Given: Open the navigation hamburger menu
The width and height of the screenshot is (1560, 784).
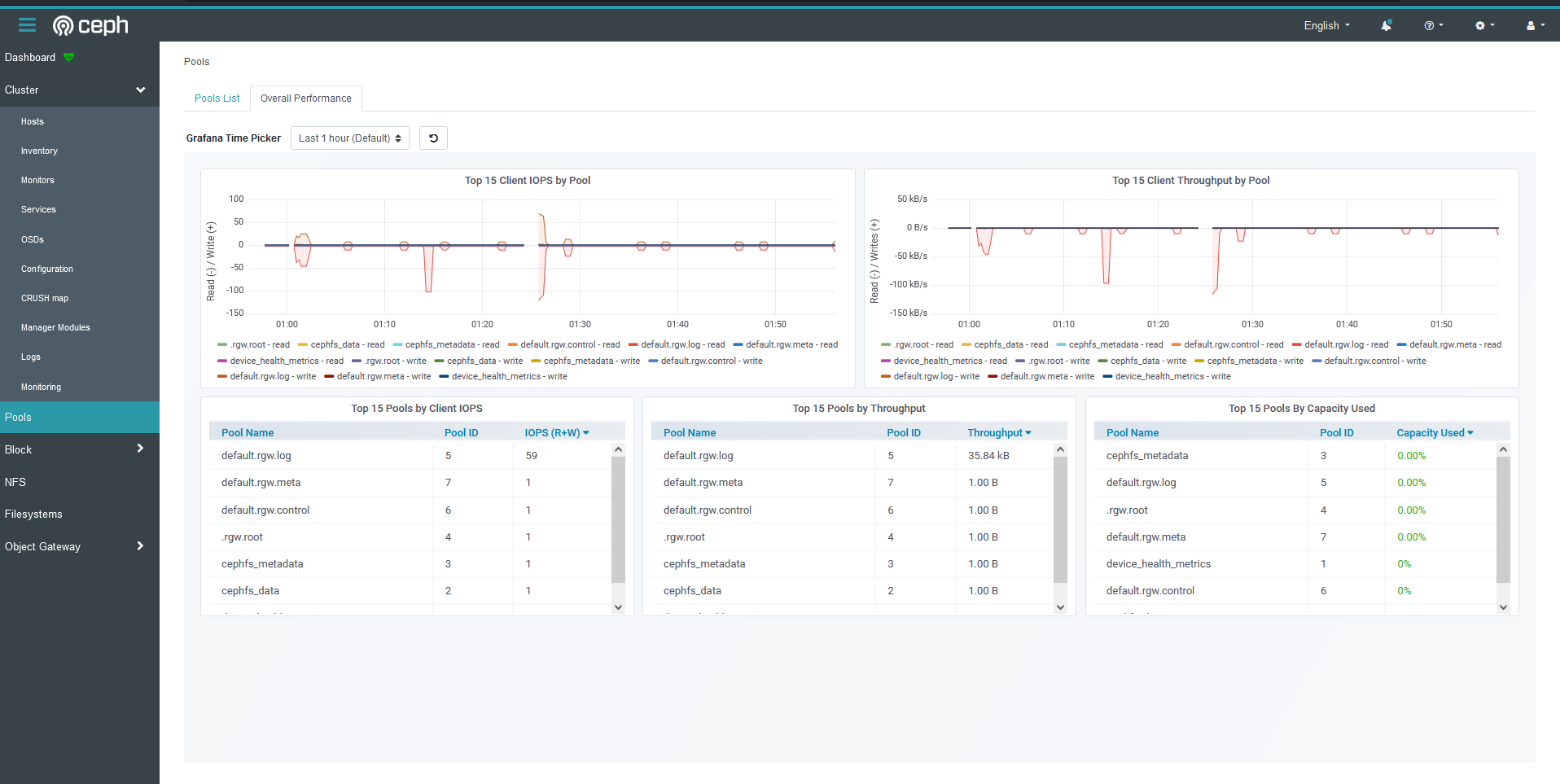Looking at the screenshot, I should [27, 24].
